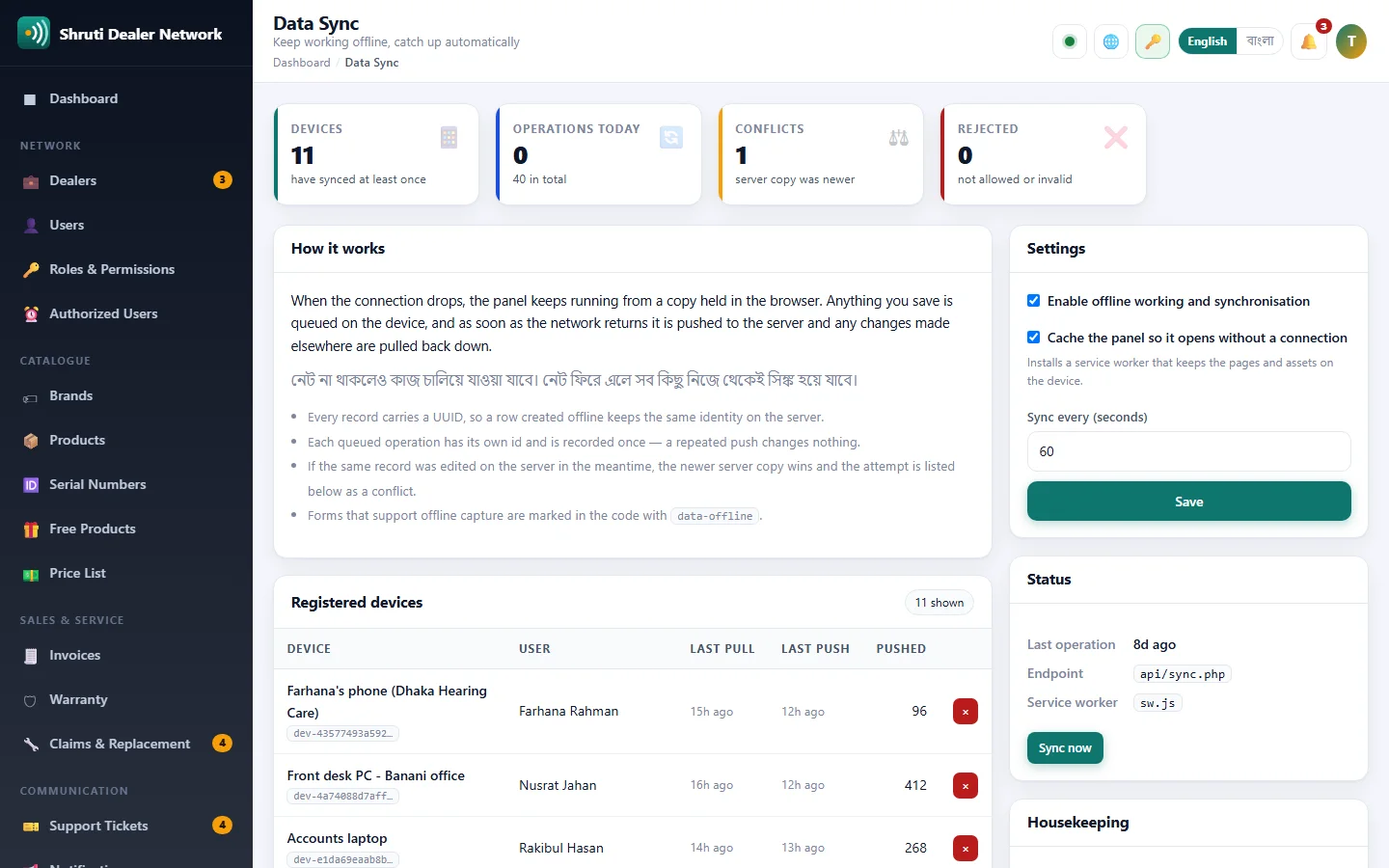Open Serial Numbers page
This screenshot has height=868, width=1389.
126,485
